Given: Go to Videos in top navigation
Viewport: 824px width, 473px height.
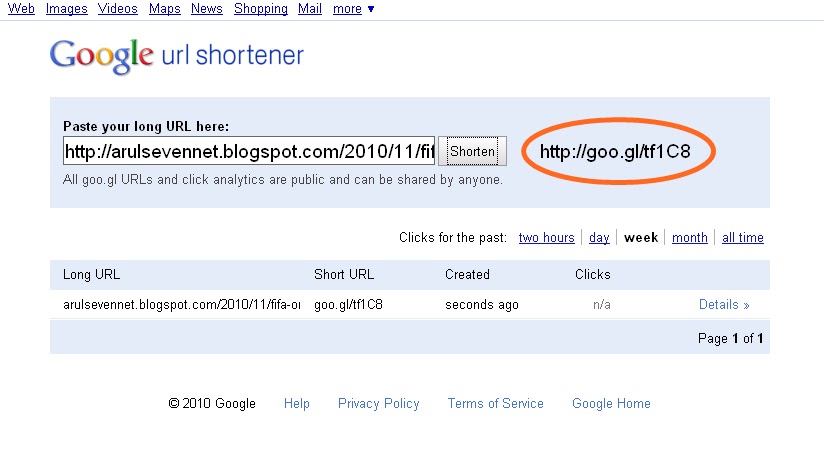Looking at the screenshot, I should pyautogui.click(x=118, y=9).
